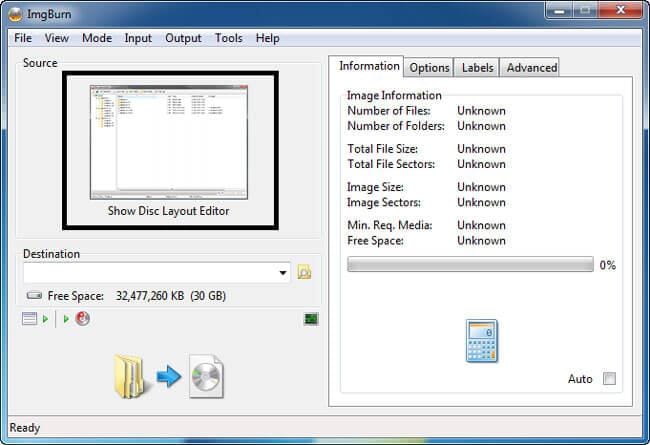This screenshot has height=445, width=650.
Task: Click the Total File Sectors label
Action: coord(391,164)
